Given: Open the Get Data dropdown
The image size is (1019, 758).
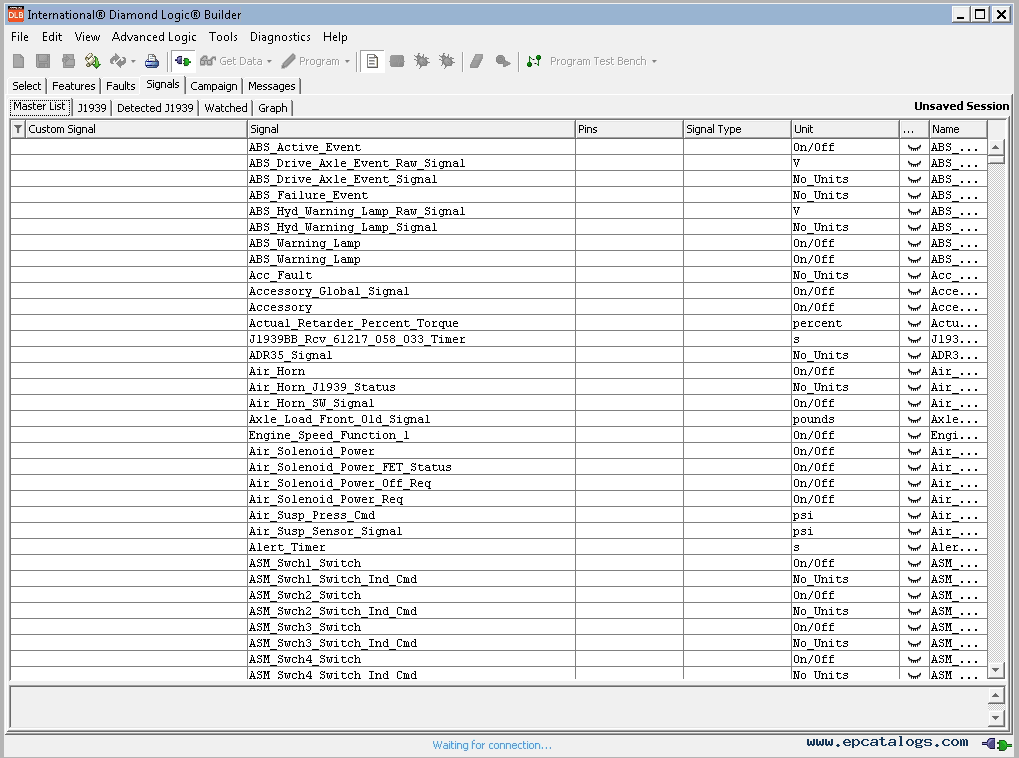Looking at the screenshot, I should tap(269, 62).
